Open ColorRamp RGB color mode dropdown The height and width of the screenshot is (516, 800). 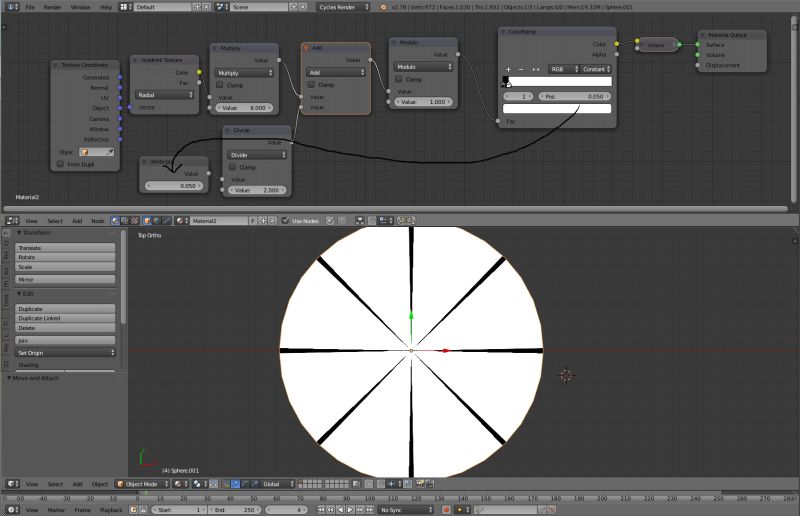coord(564,69)
